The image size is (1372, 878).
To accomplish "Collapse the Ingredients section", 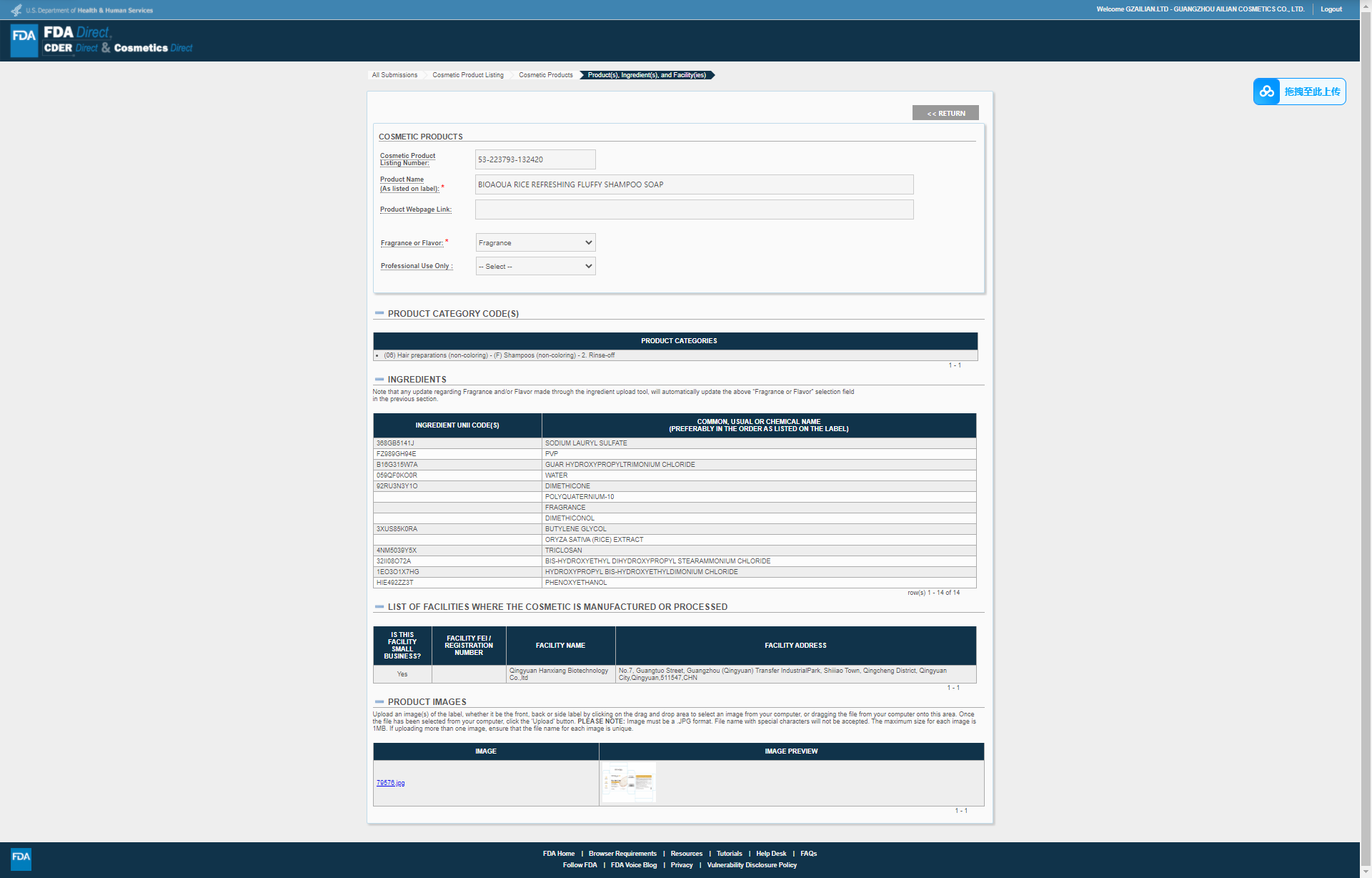I will click(379, 379).
